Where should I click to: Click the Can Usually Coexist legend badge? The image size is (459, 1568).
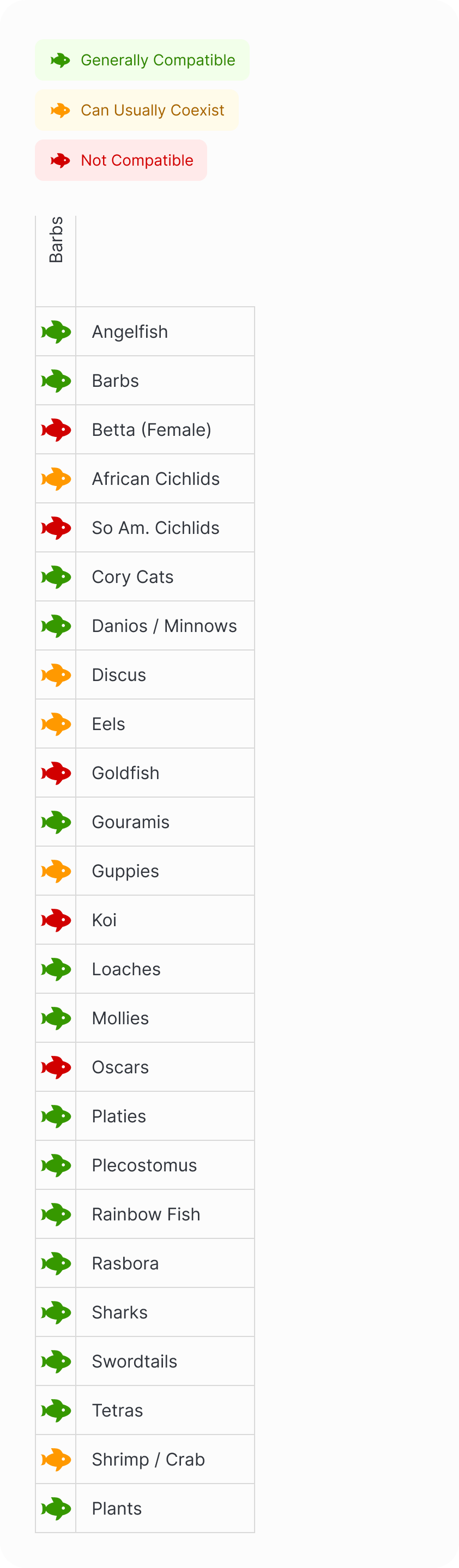point(137,110)
